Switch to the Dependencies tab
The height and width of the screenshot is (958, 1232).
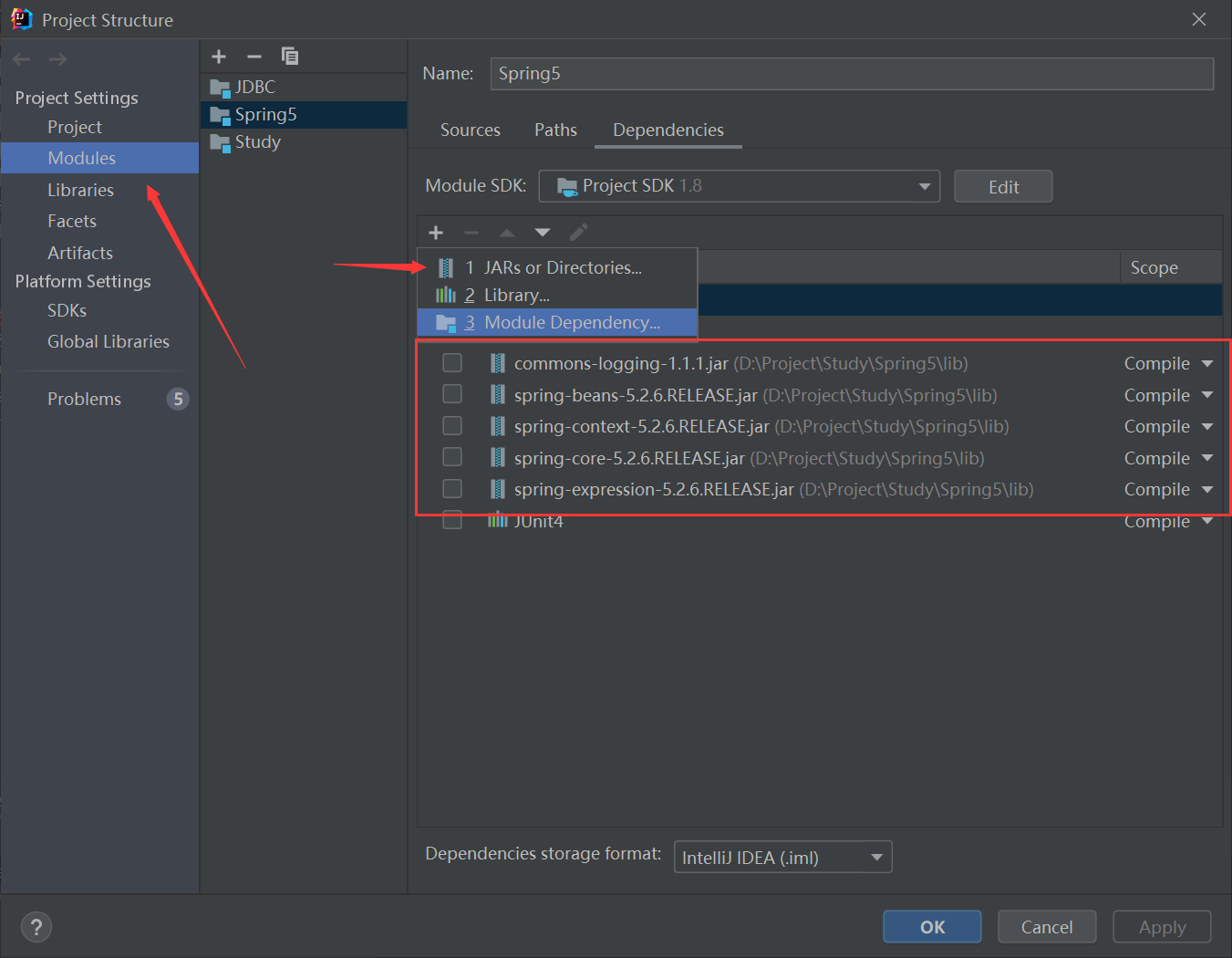pyautogui.click(x=668, y=130)
